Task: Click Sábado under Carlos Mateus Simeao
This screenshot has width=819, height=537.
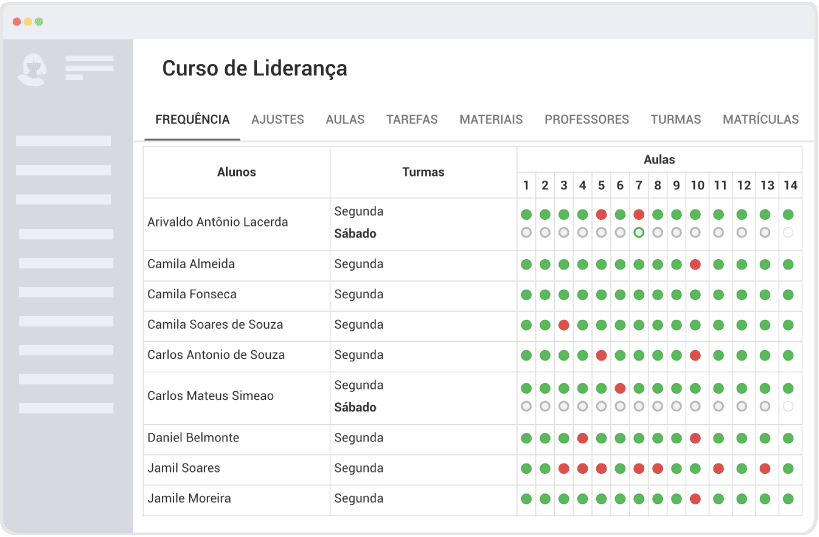Action: coord(355,407)
